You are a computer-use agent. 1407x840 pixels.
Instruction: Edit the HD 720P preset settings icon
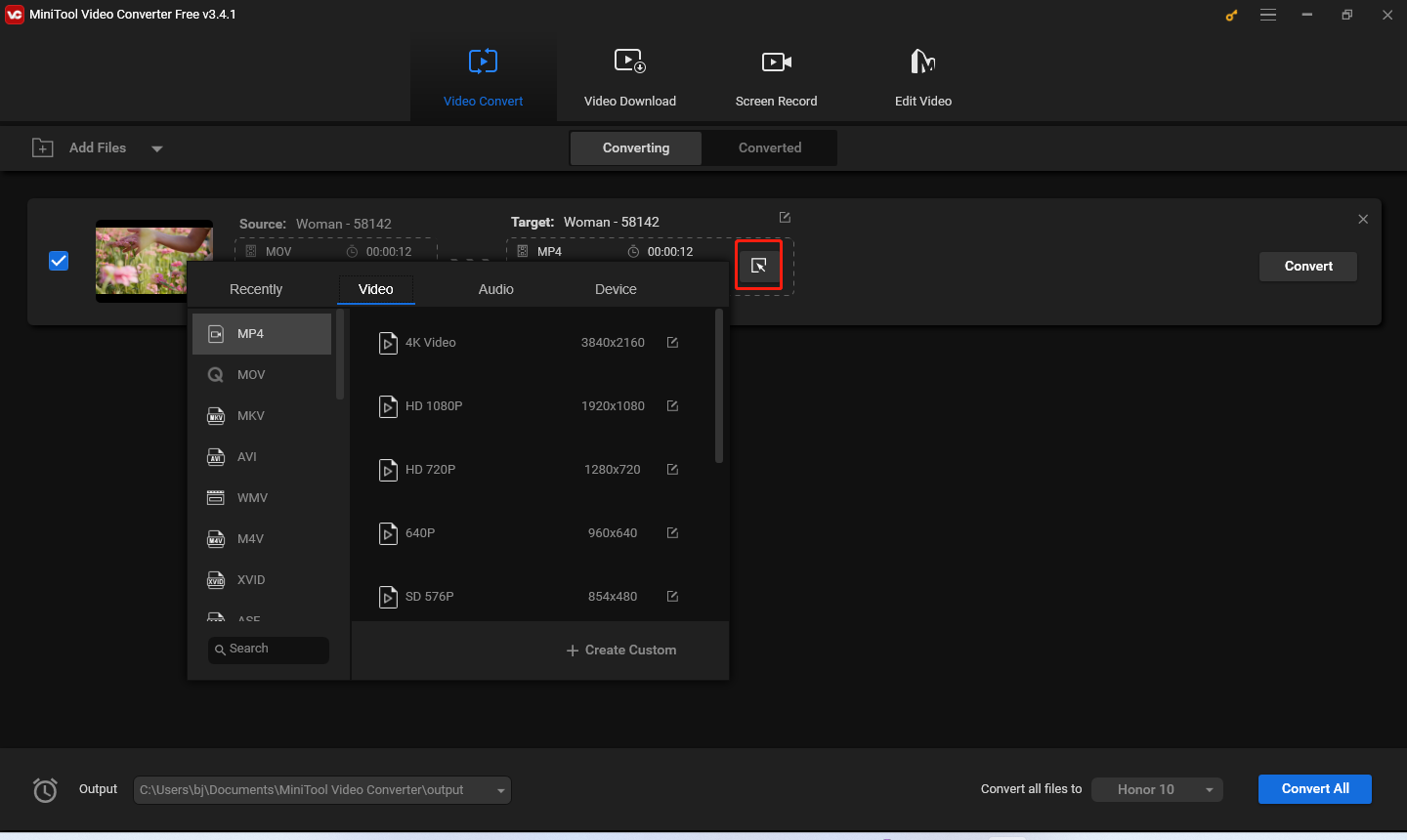672,470
